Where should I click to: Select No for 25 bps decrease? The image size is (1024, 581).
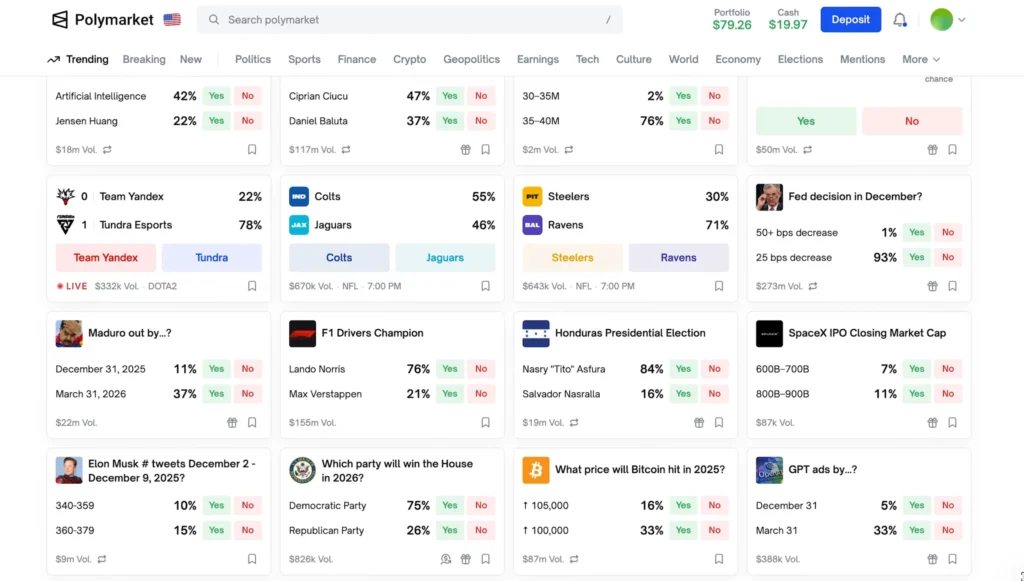click(x=947, y=258)
